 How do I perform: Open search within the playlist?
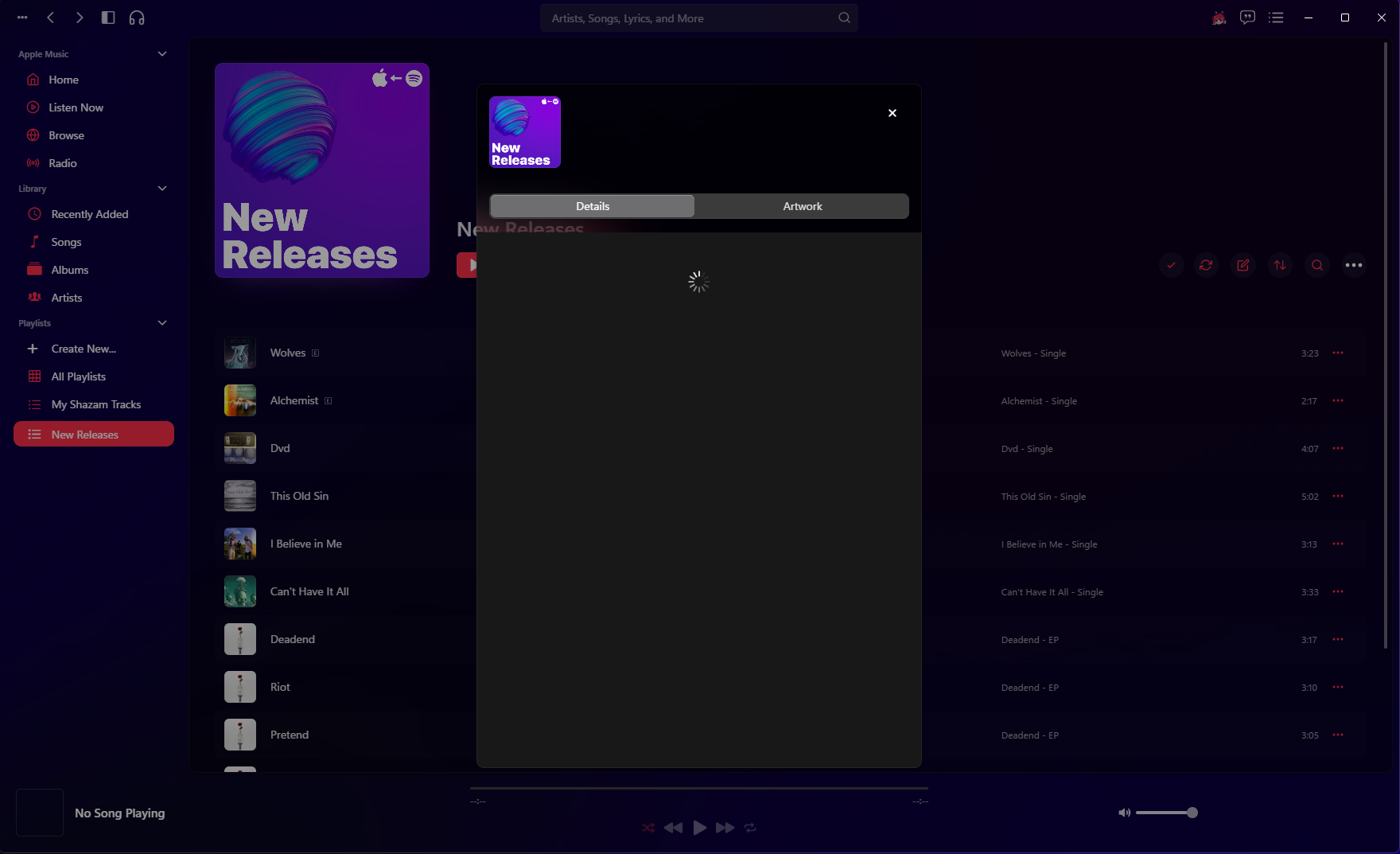point(1317,265)
